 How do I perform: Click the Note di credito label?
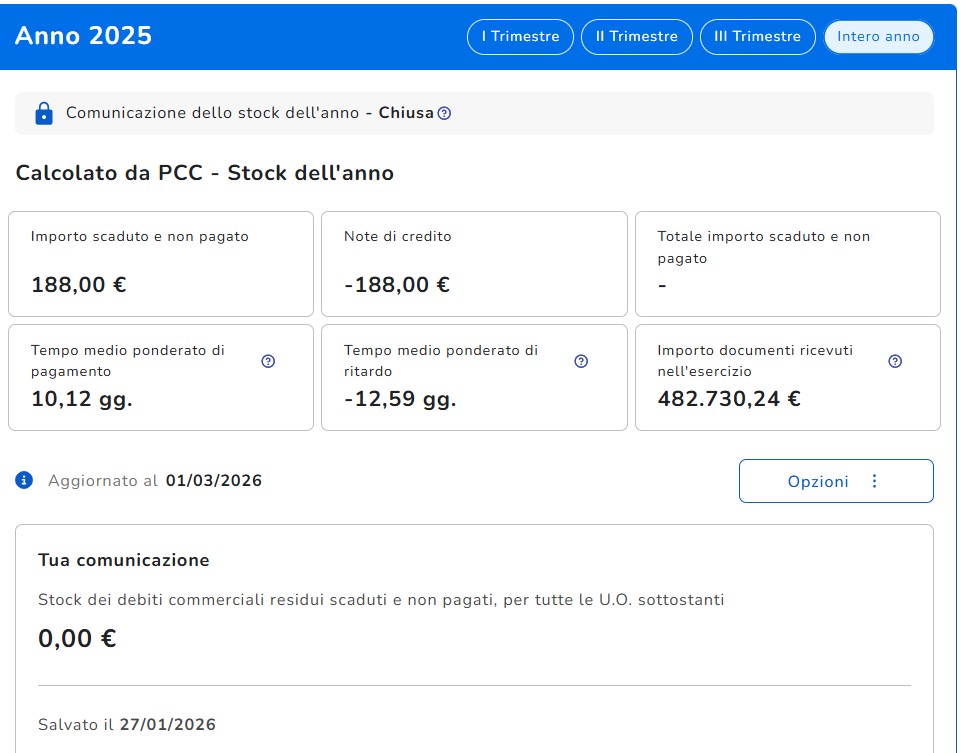398,236
